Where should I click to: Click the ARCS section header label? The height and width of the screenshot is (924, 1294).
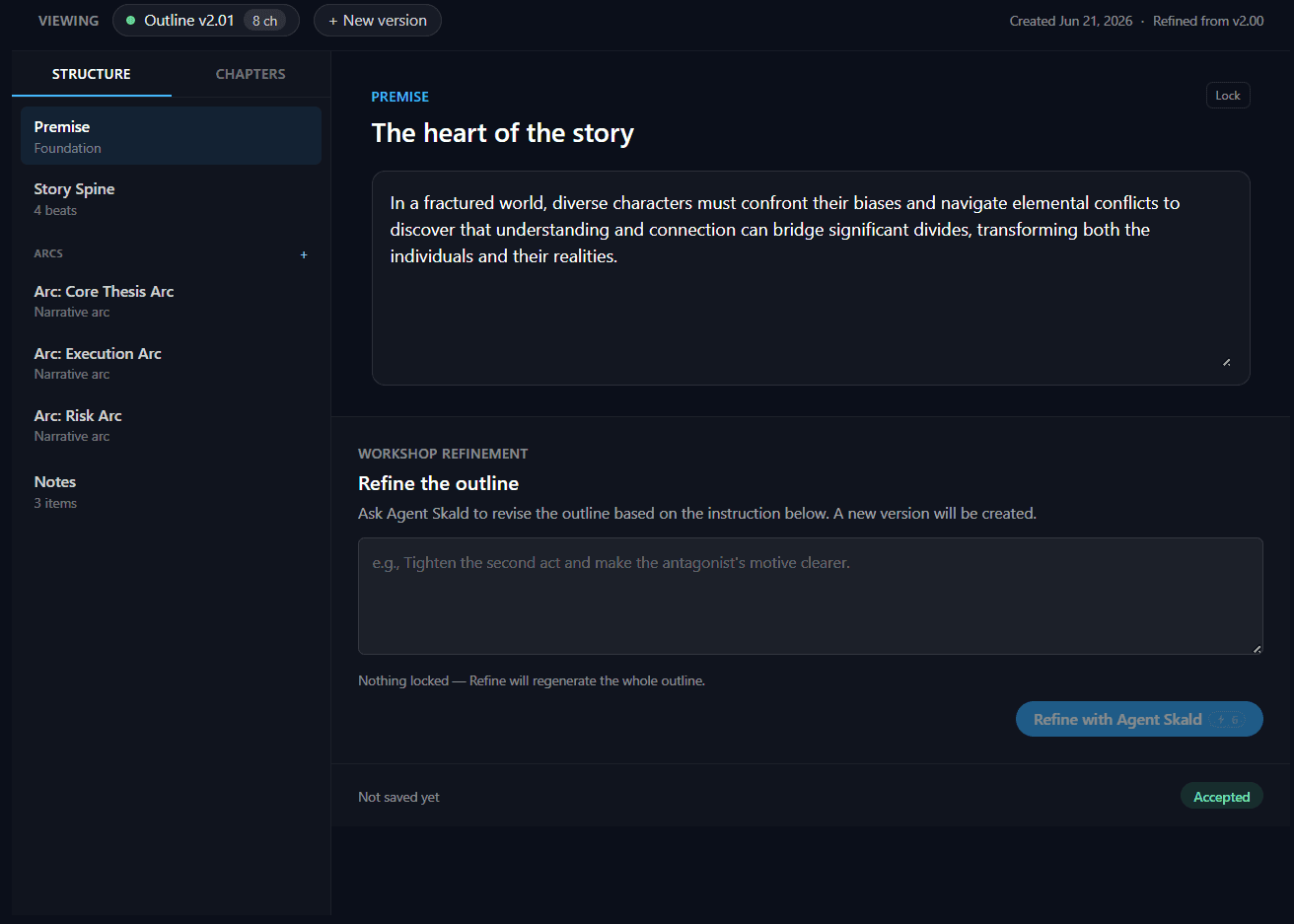pos(48,253)
